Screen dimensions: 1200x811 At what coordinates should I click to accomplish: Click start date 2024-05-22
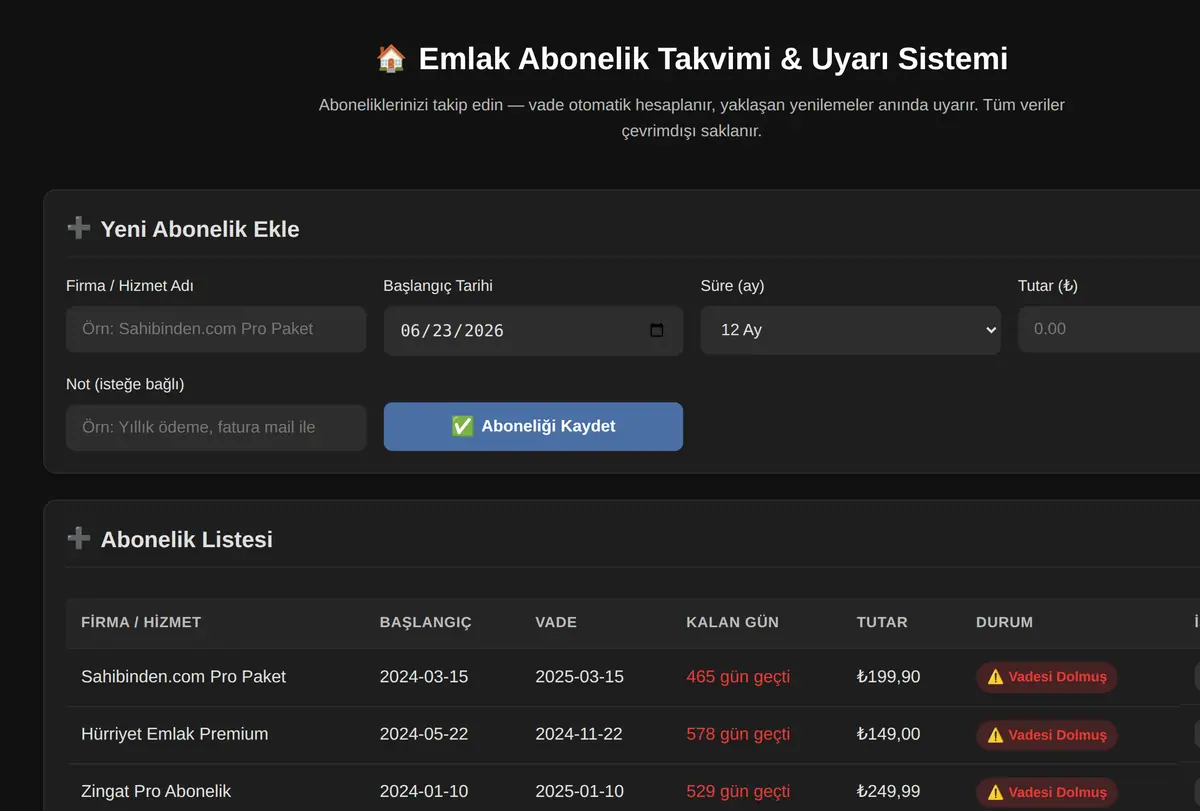pos(424,734)
